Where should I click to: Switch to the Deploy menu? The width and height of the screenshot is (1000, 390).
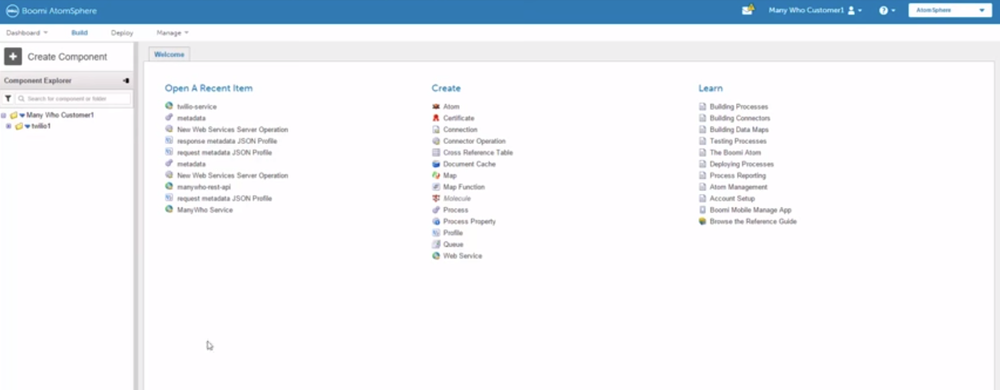pyautogui.click(x=122, y=32)
